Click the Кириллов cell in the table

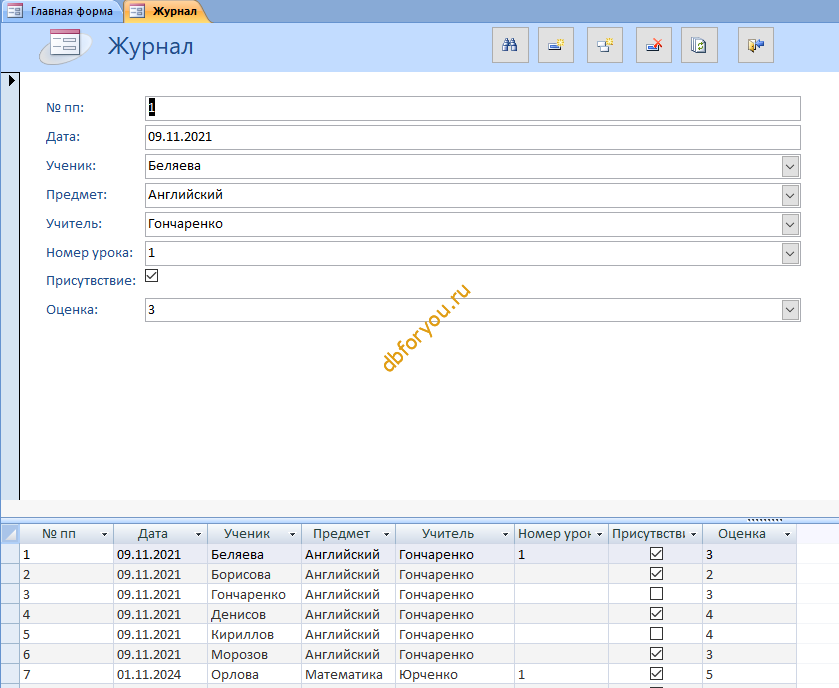254,635
